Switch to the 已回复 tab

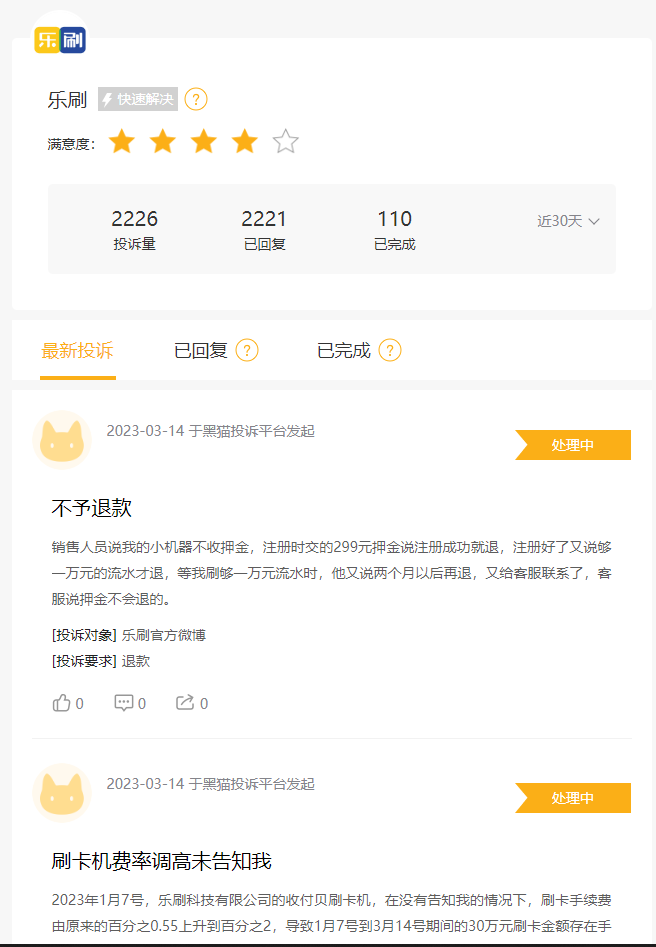coord(201,350)
